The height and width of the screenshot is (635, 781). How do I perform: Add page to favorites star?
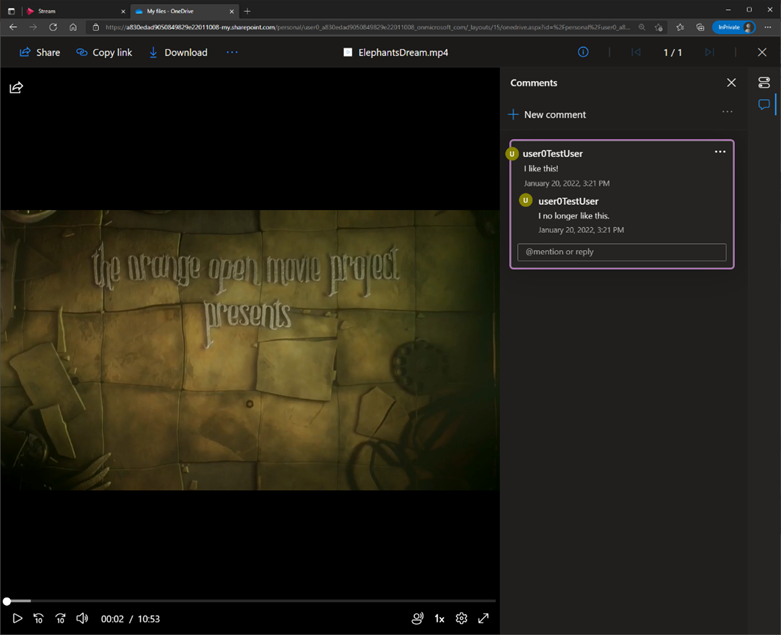(659, 27)
